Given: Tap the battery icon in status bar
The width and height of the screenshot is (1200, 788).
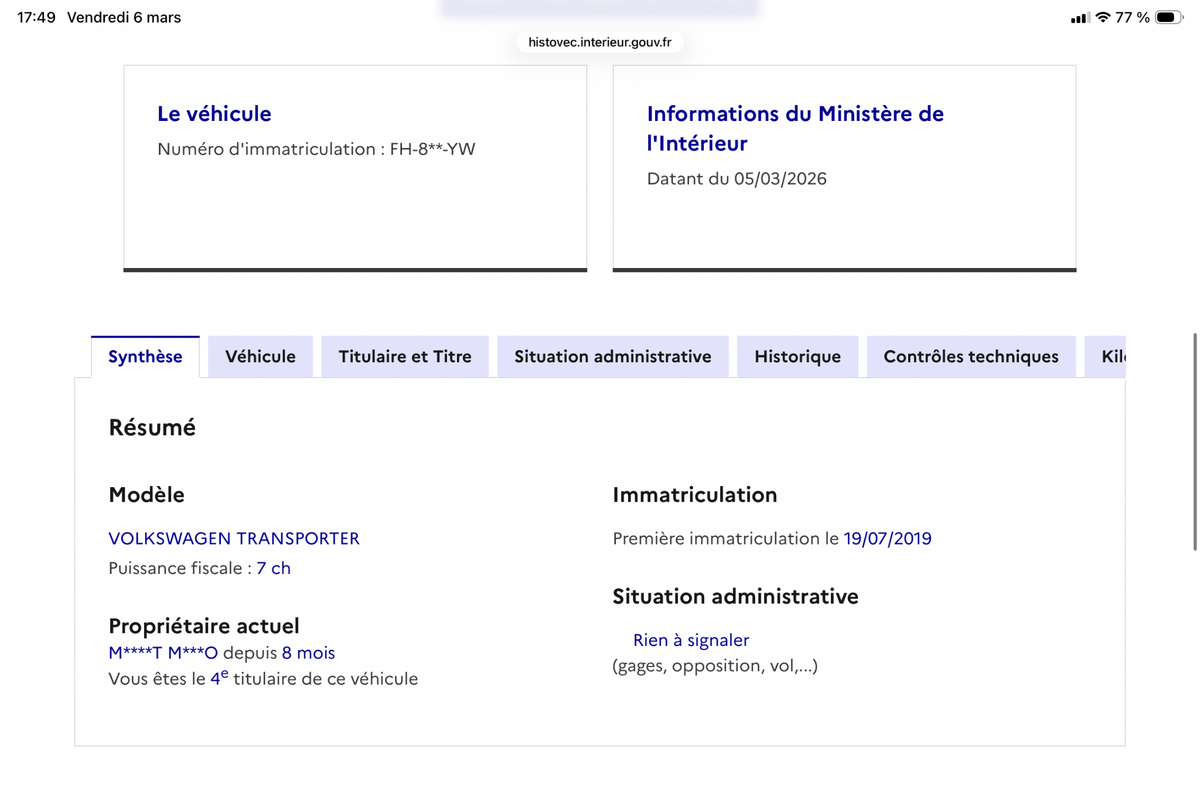Looking at the screenshot, I should (x=1168, y=17).
